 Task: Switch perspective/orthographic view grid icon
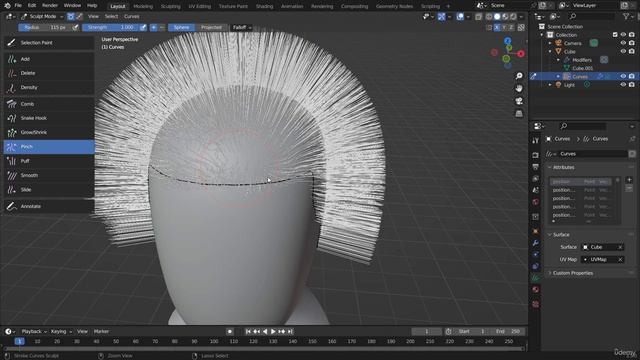[519, 113]
